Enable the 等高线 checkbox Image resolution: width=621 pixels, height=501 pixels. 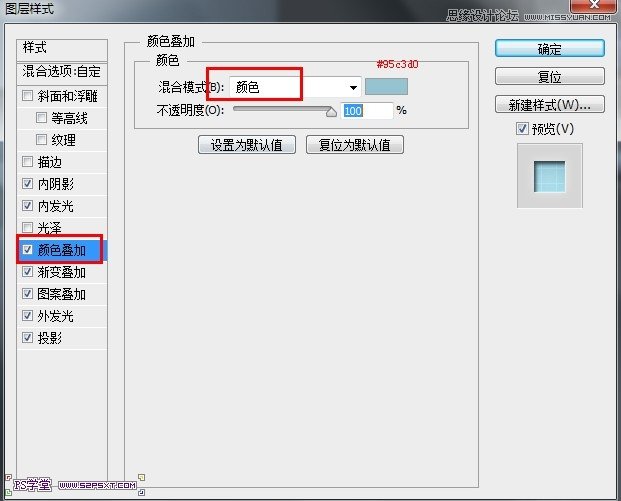coord(41,118)
